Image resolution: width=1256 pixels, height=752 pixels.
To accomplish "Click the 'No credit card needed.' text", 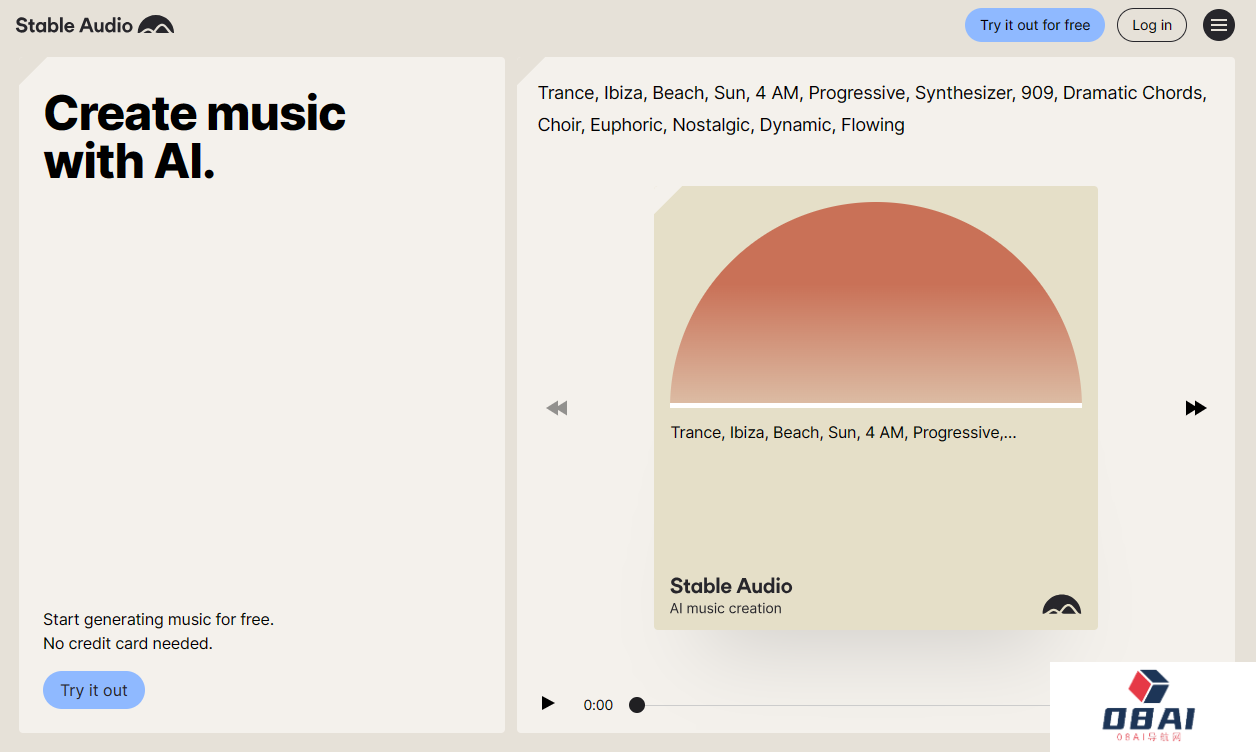I will point(128,643).
